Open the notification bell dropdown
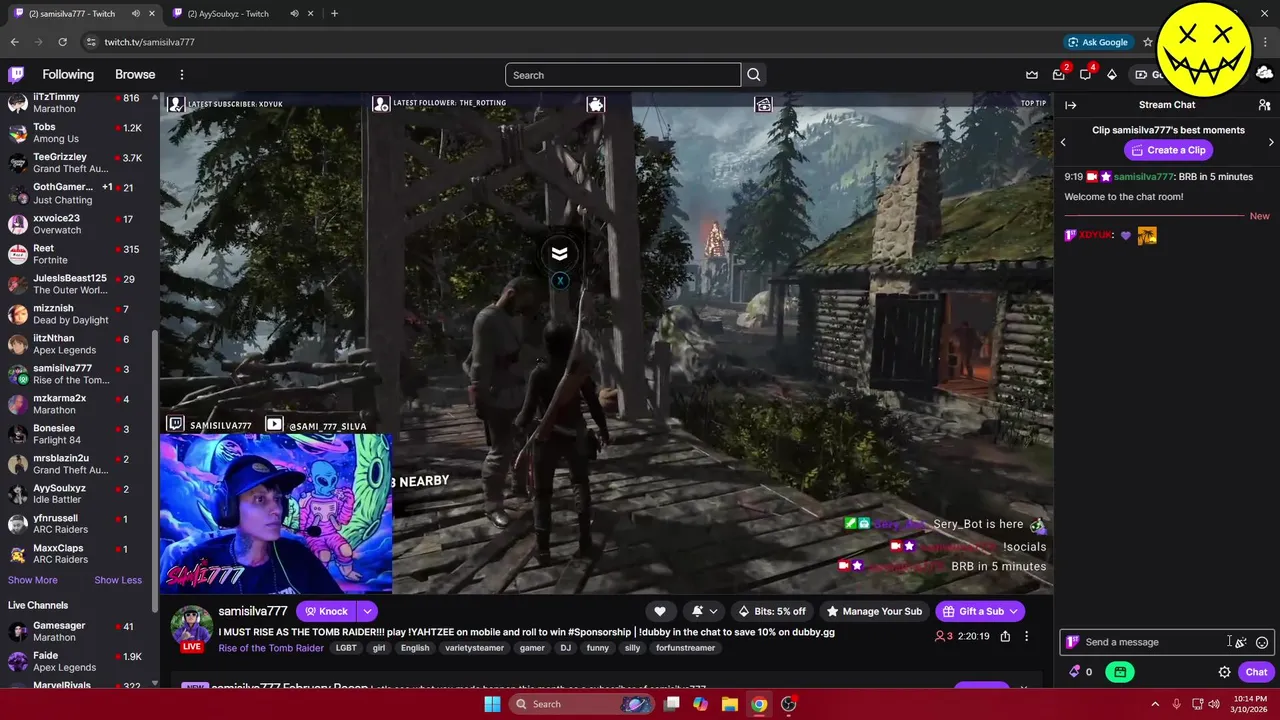 point(703,611)
